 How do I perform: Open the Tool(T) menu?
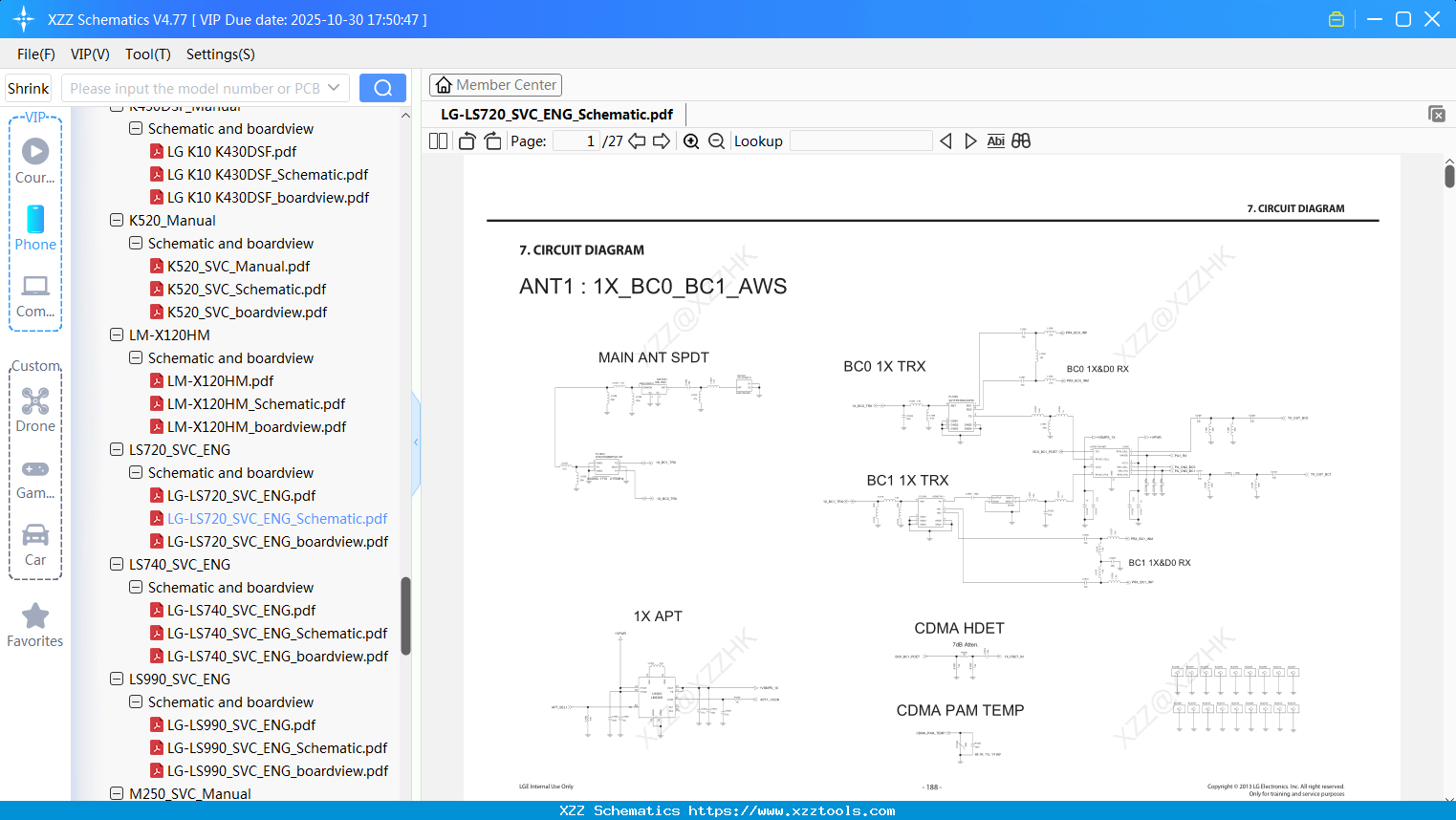coord(147,54)
